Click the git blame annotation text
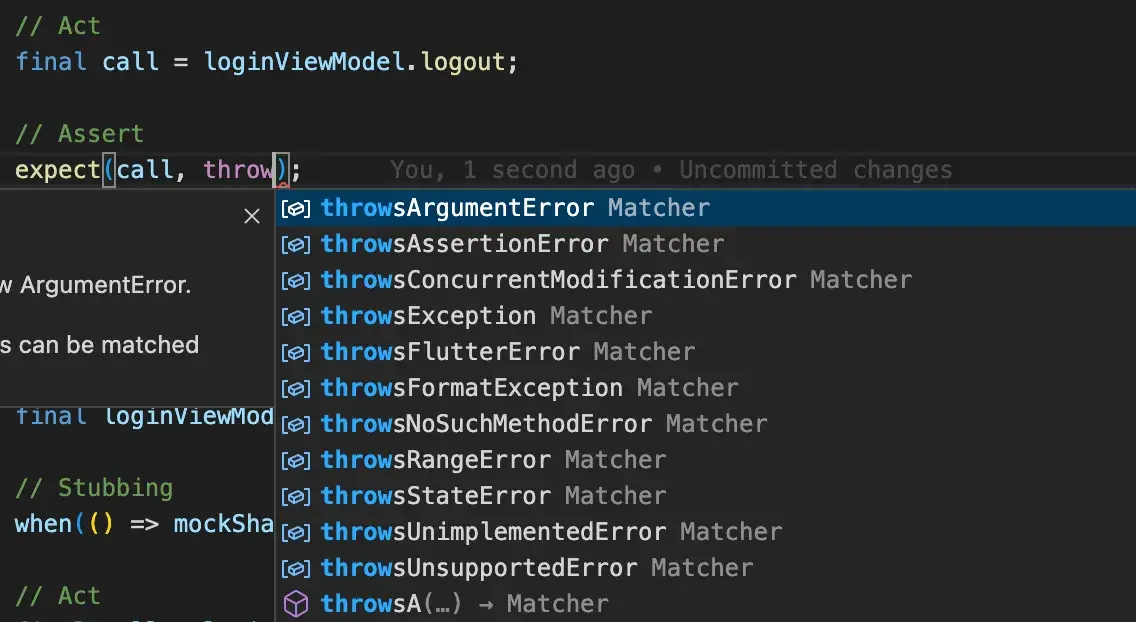The height and width of the screenshot is (622, 1136). [x=671, y=170]
